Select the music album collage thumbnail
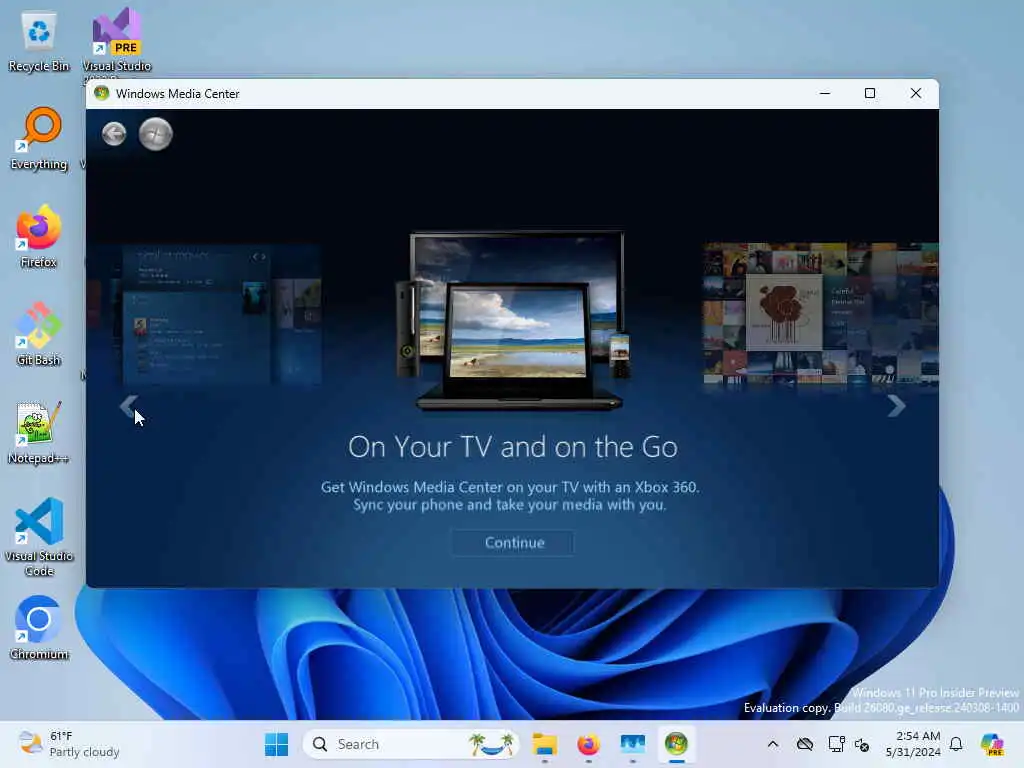Screen dimensions: 1024x768 [821, 313]
